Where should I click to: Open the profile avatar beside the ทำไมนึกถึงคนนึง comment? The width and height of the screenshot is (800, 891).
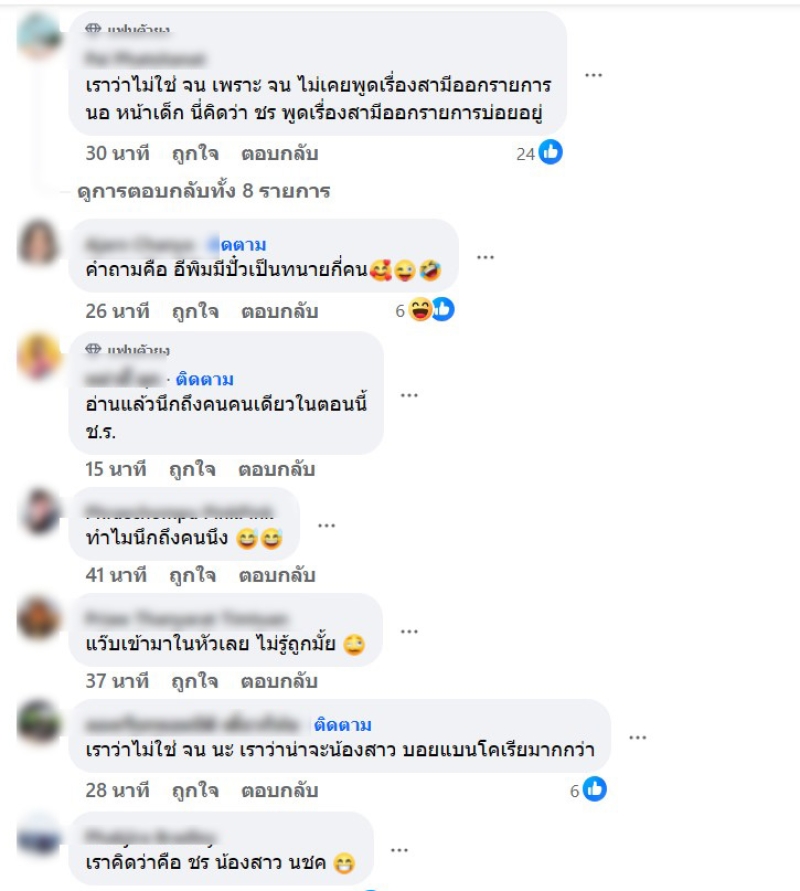[x=39, y=511]
